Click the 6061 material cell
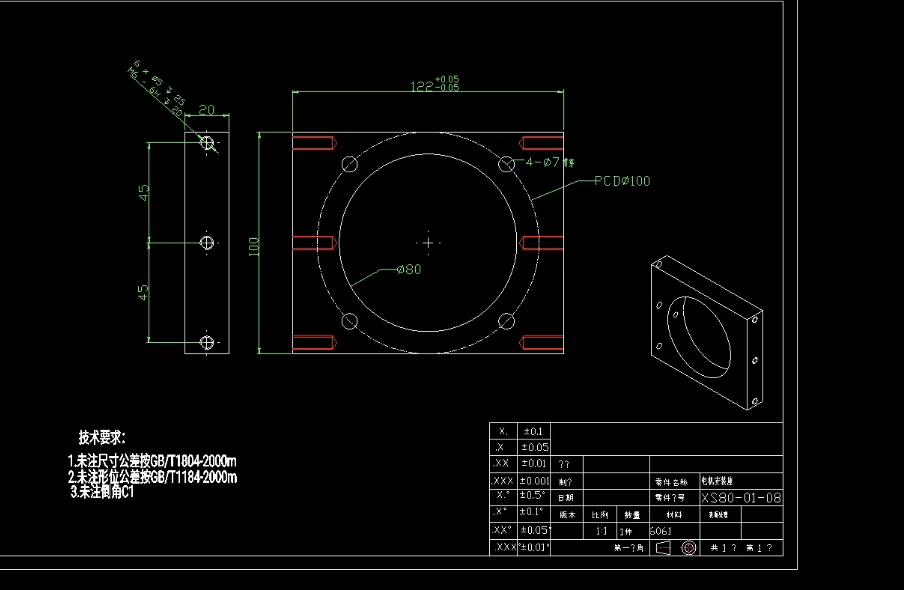 661,531
